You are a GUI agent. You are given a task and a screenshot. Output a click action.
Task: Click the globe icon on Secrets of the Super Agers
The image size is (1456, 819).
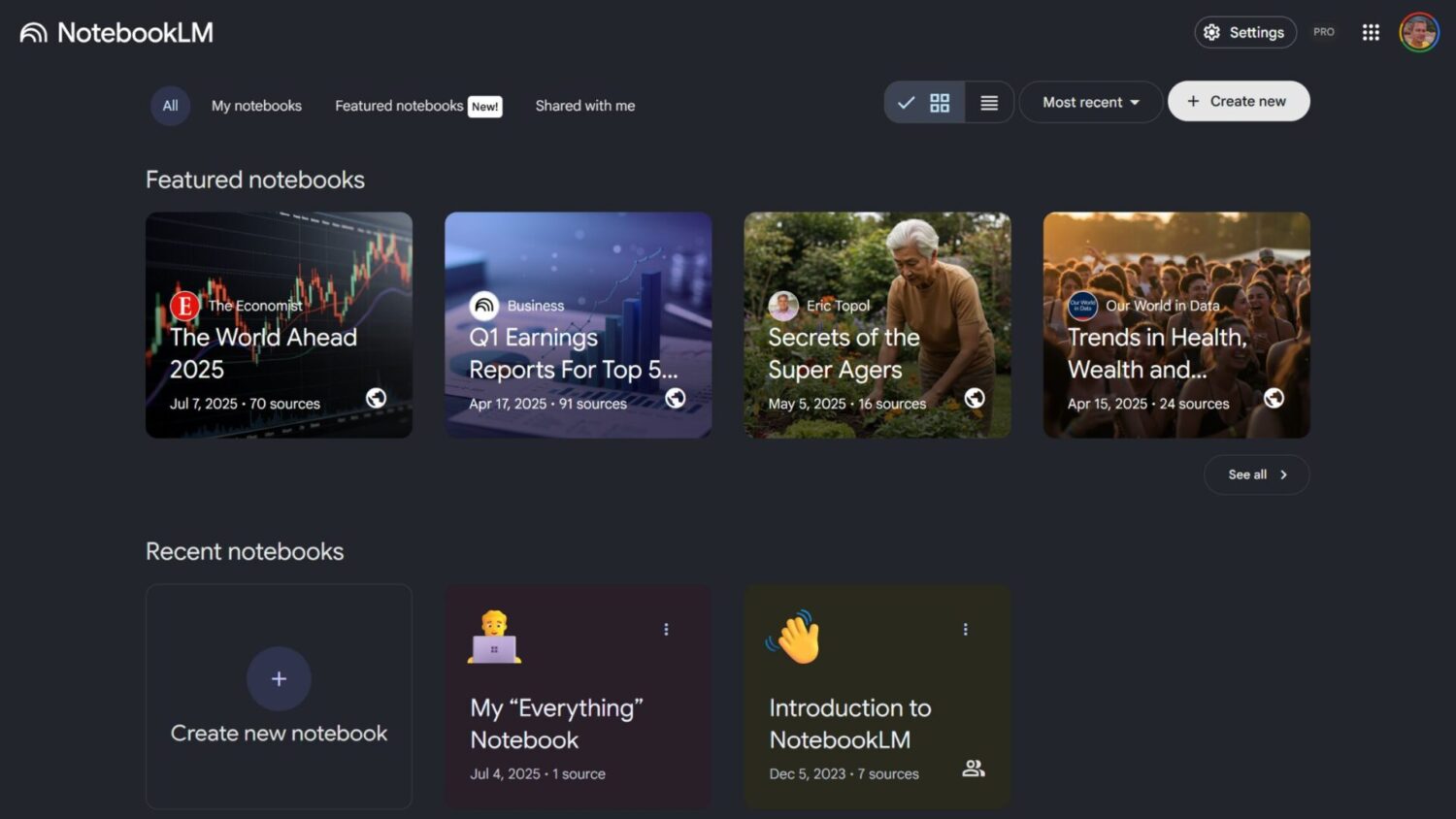tap(975, 398)
